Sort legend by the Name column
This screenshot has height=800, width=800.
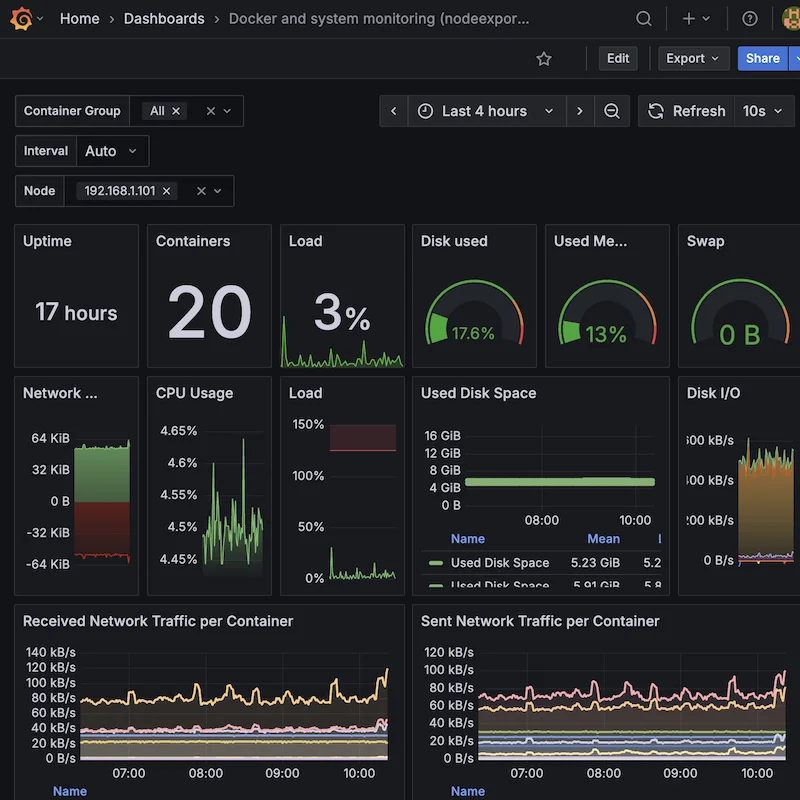tap(468, 539)
